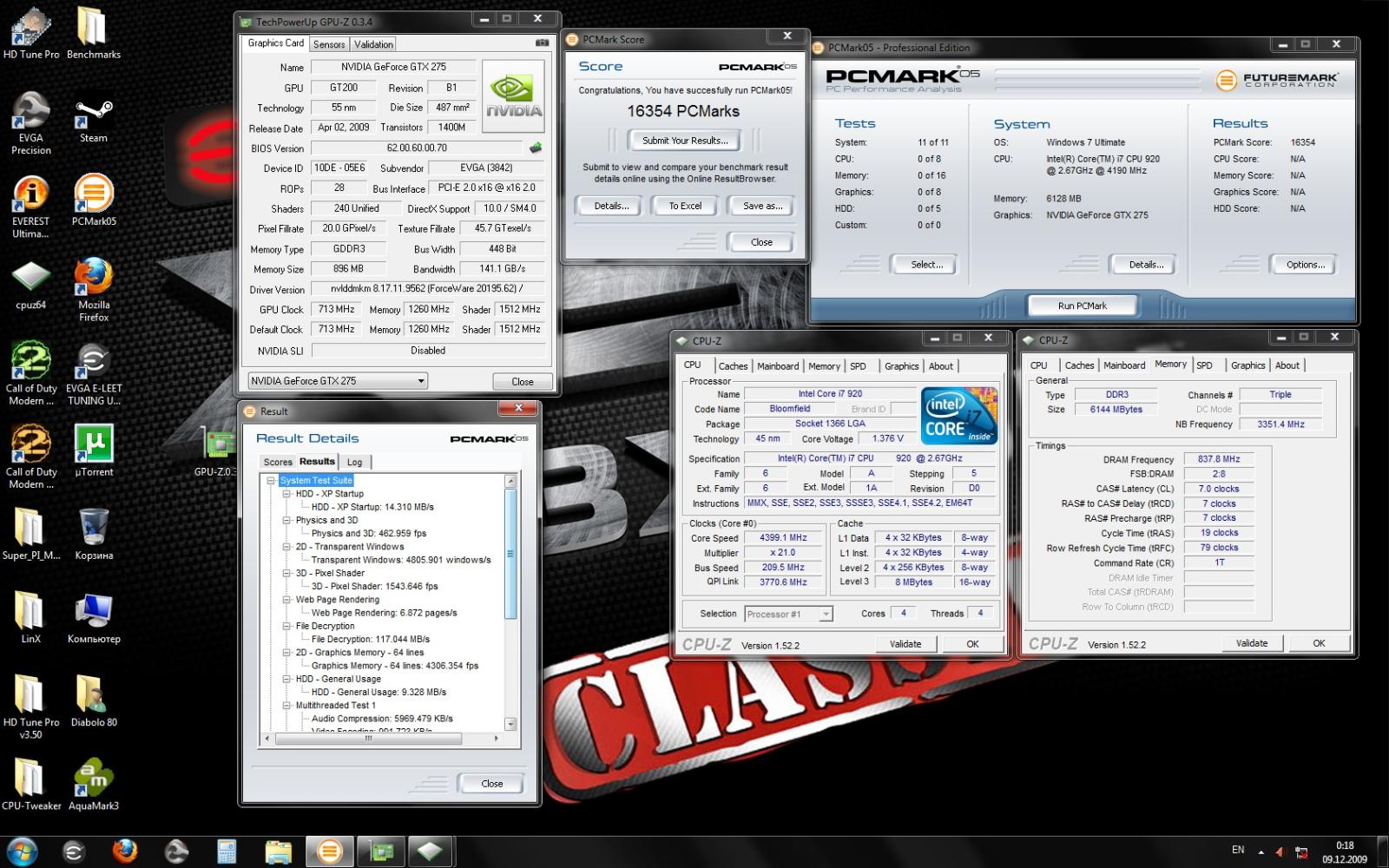Open the Recycle Bin (Корзина) icon
The width and height of the screenshot is (1389, 868).
pyautogui.click(x=94, y=533)
